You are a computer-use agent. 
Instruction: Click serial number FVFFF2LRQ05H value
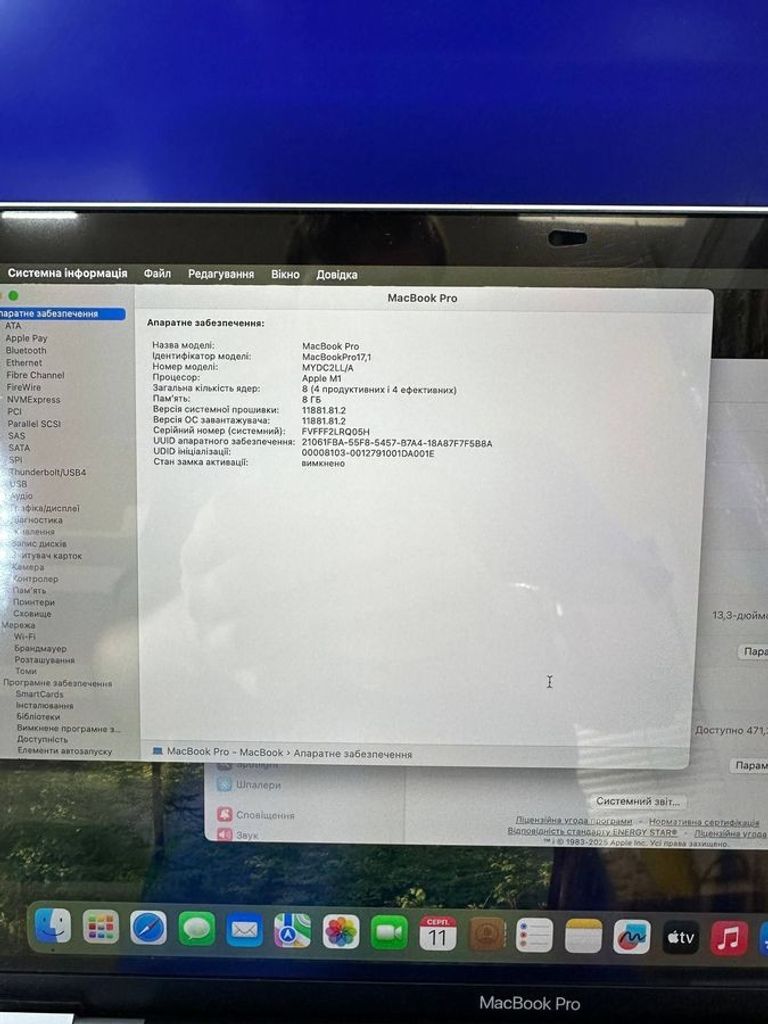click(x=336, y=432)
